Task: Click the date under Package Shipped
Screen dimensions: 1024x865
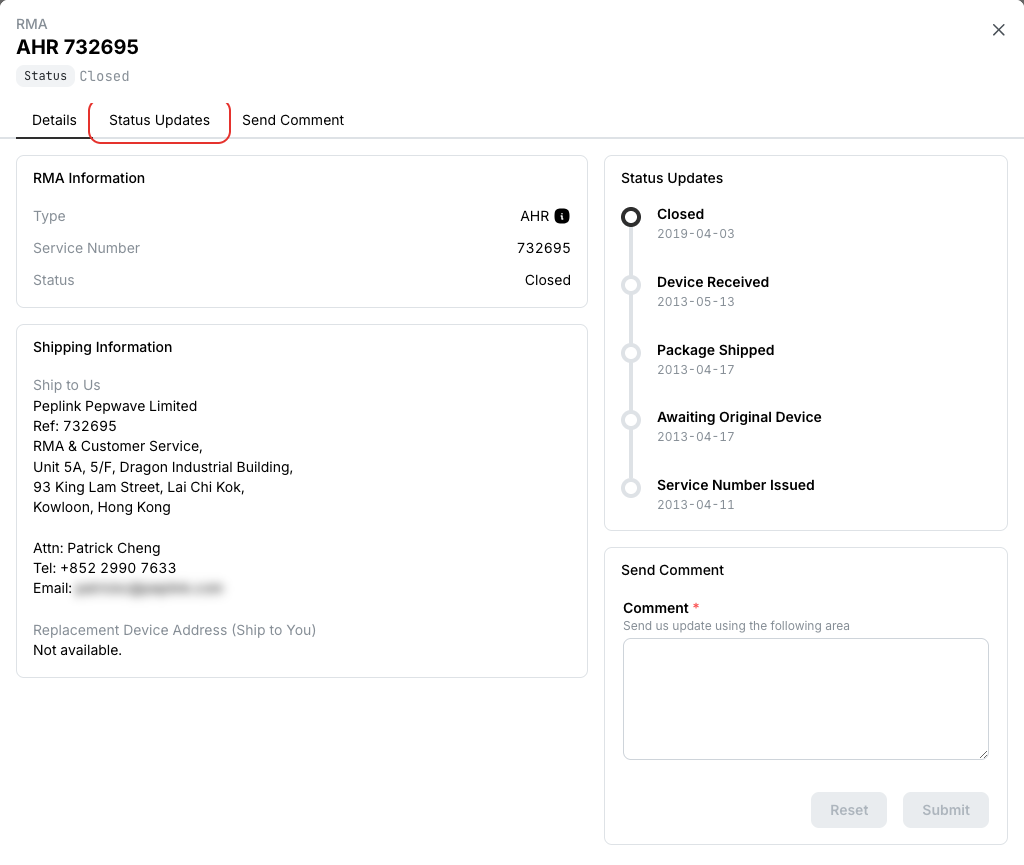Action: 696,370
